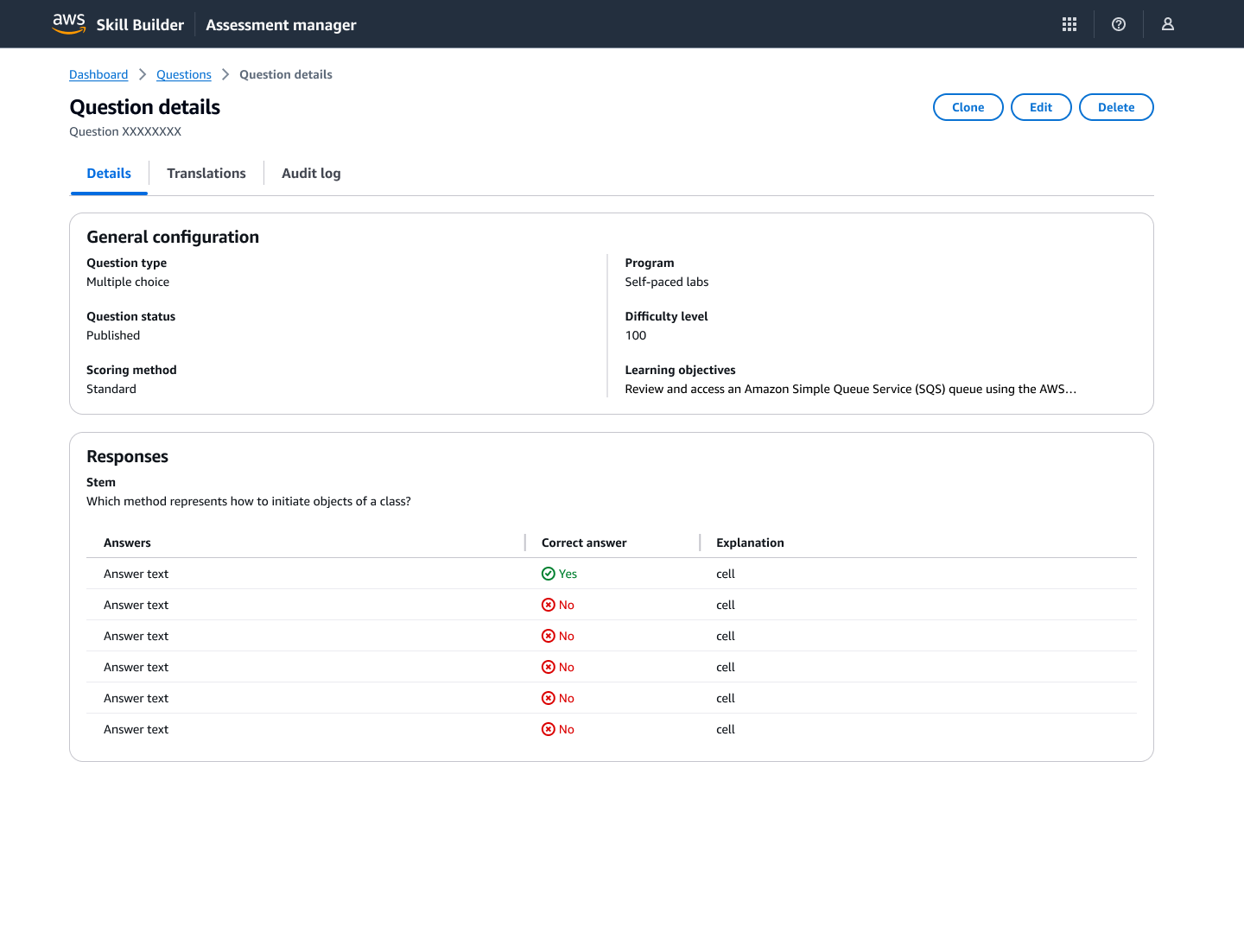The image size is (1244, 952).
Task: Click the Assessment manager header text
Action: (x=281, y=25)
